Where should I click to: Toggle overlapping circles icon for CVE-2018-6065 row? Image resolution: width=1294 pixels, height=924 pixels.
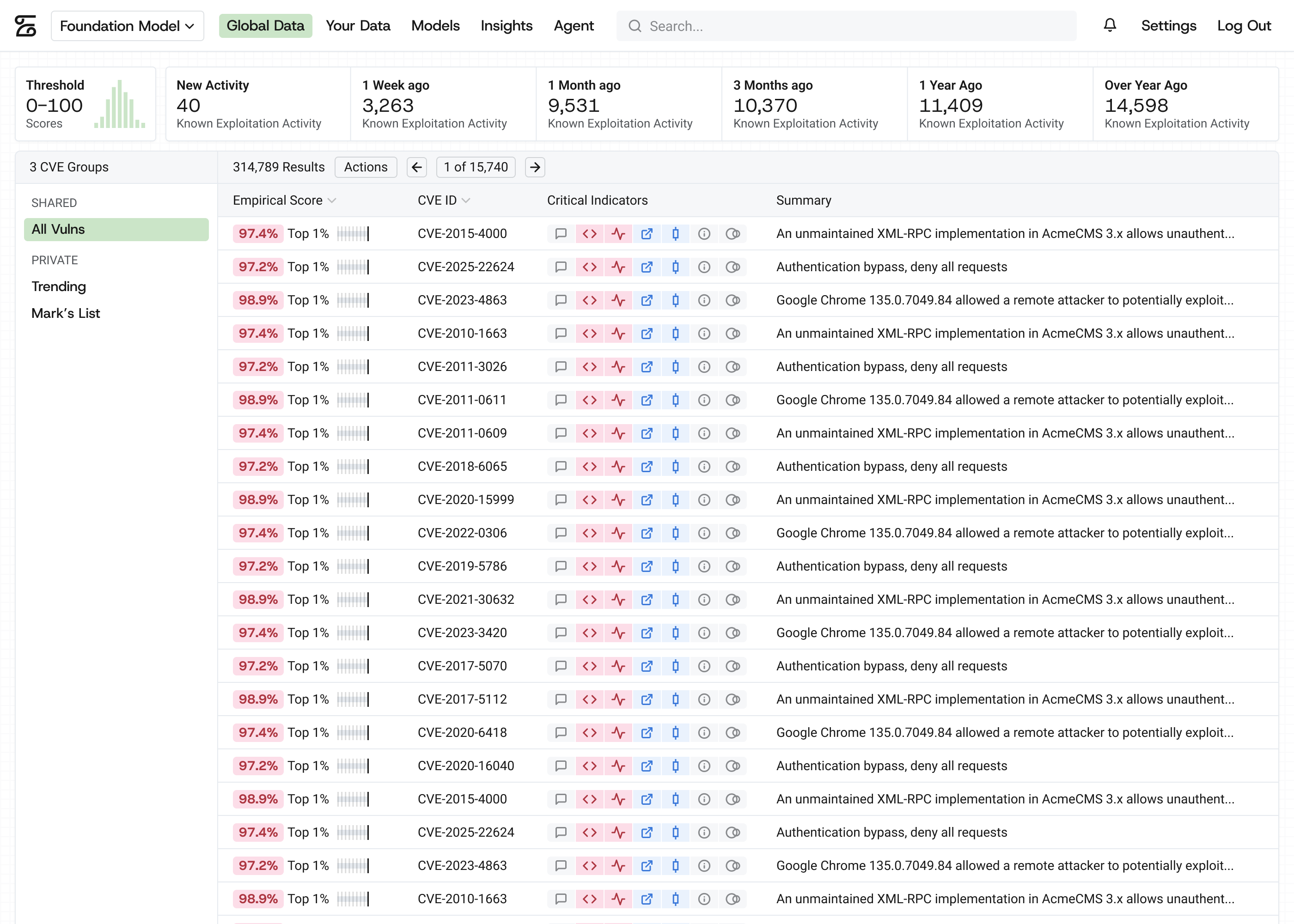tap(733, 467)
